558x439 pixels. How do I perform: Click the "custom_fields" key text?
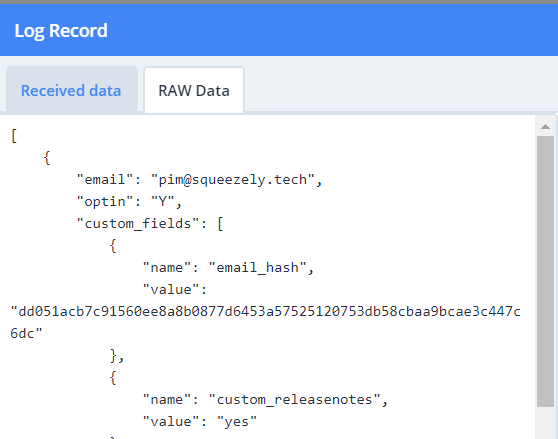pos(138,224)
